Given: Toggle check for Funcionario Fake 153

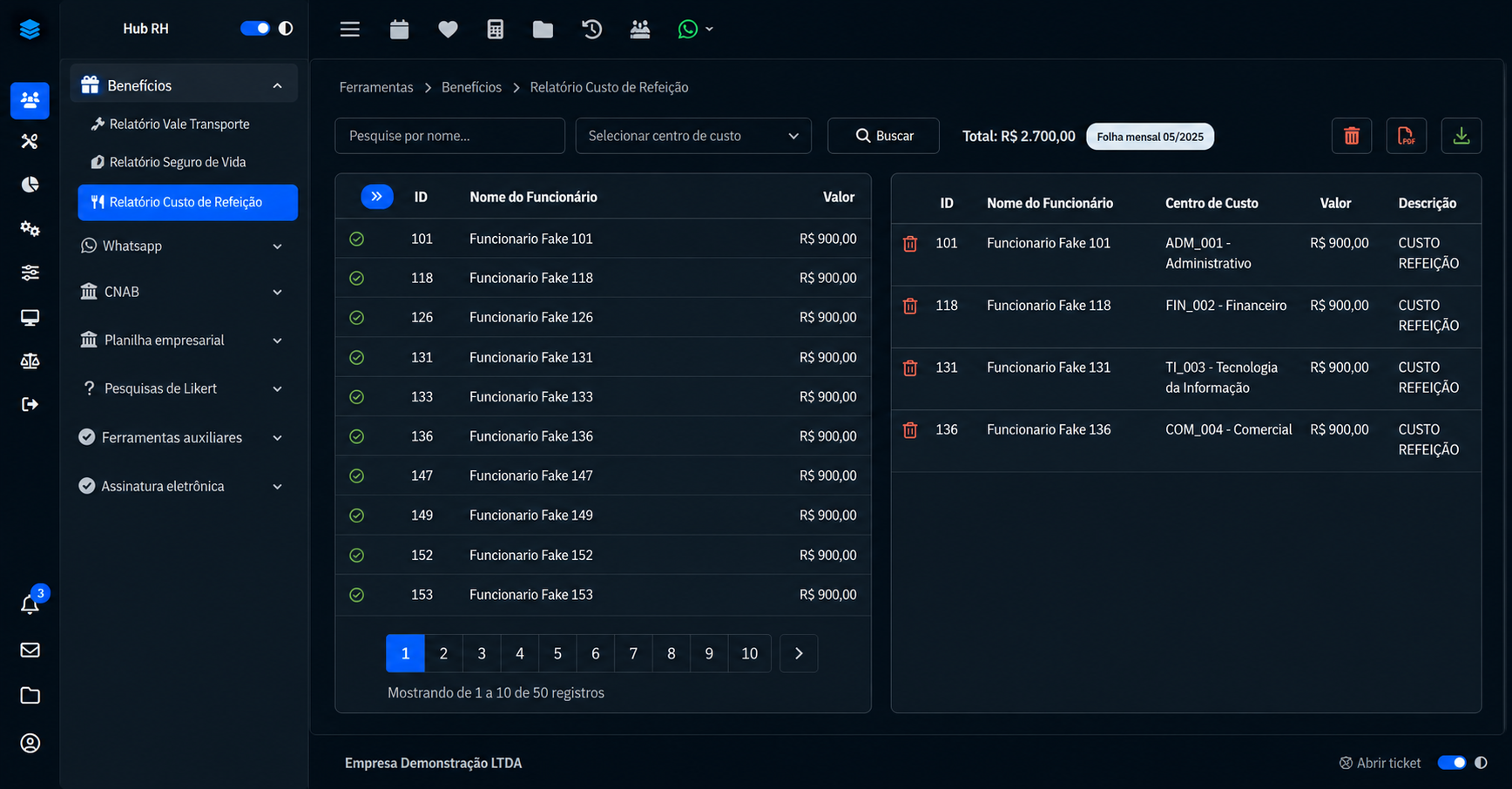Looking at the screenshot, I should tap(357, 595).
